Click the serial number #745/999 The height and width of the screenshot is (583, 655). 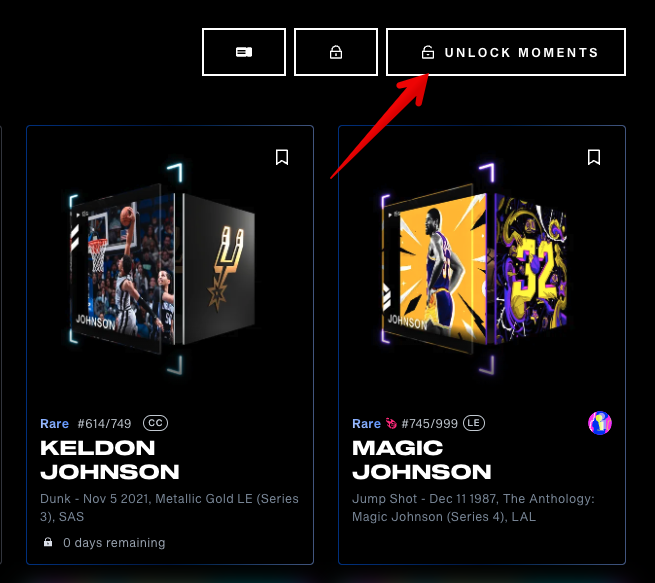point(429,423)
